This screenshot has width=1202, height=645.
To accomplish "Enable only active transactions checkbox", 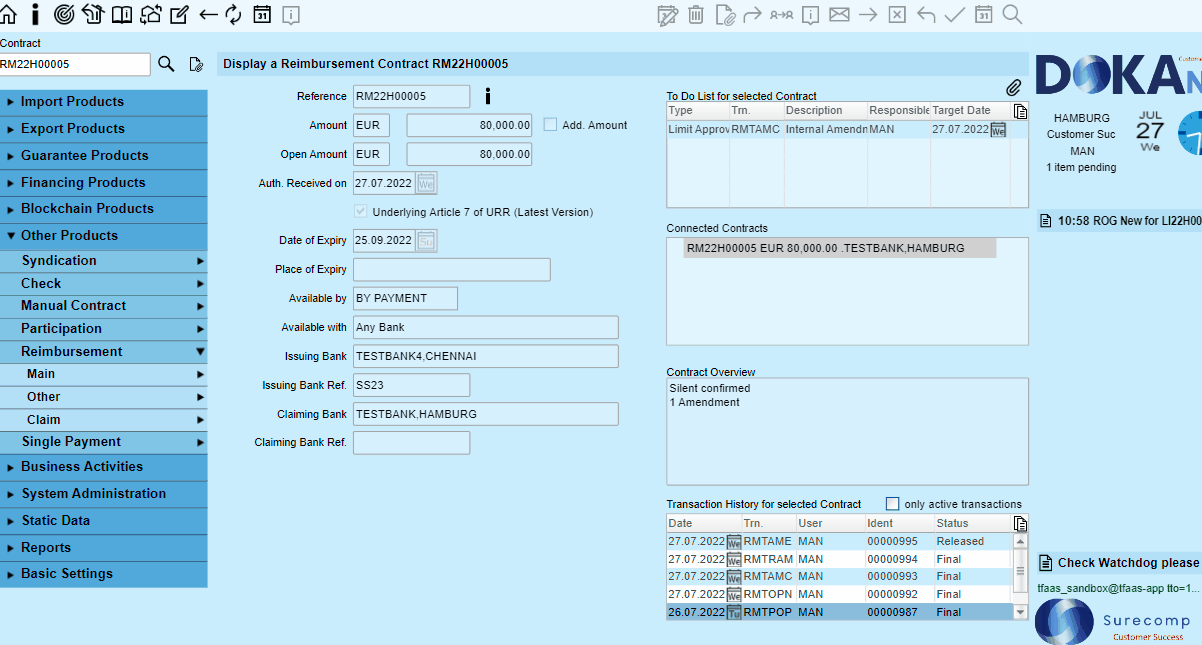I will coord(893,504).
